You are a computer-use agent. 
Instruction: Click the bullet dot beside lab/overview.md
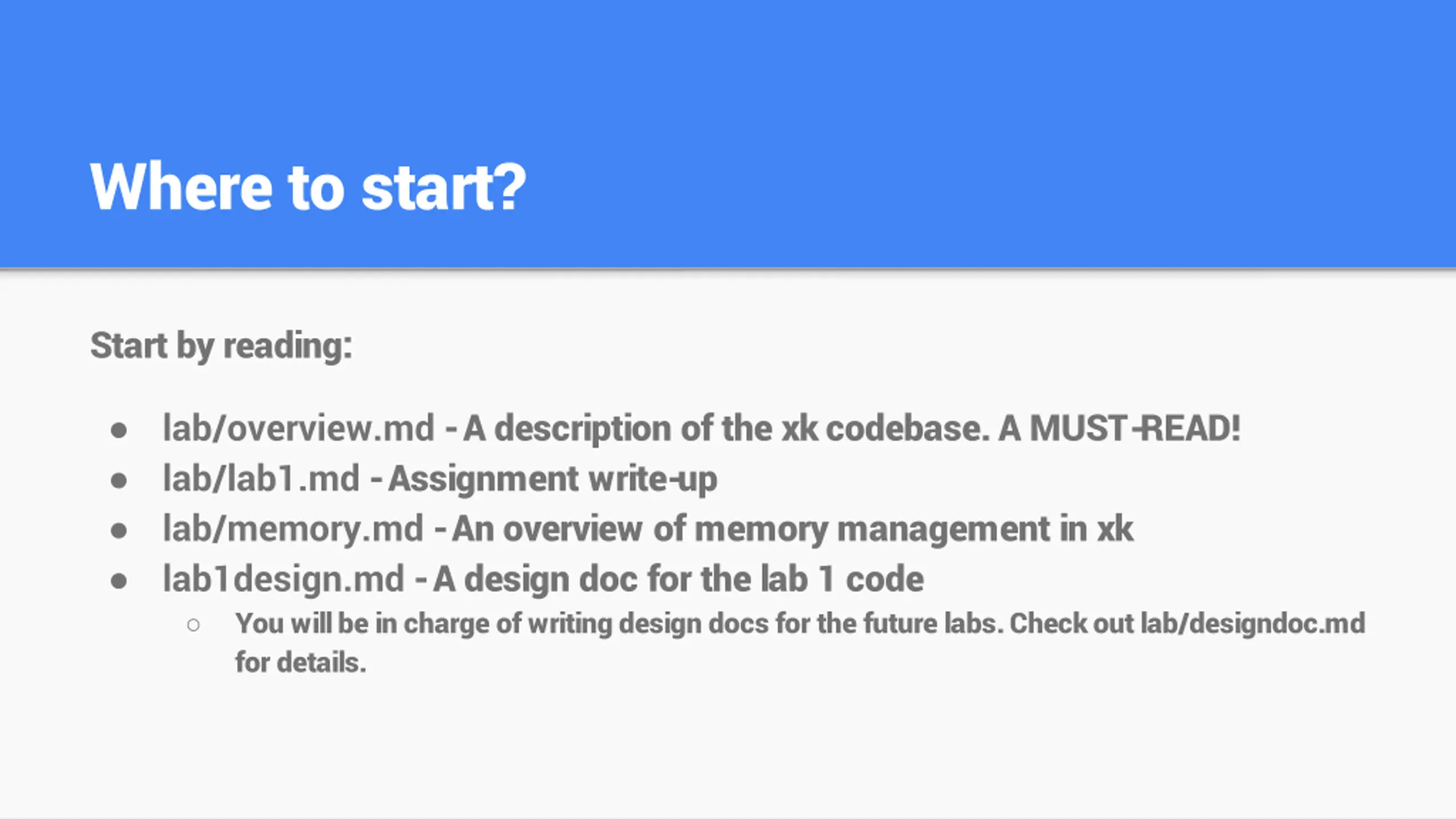click(x=119, y=431)
